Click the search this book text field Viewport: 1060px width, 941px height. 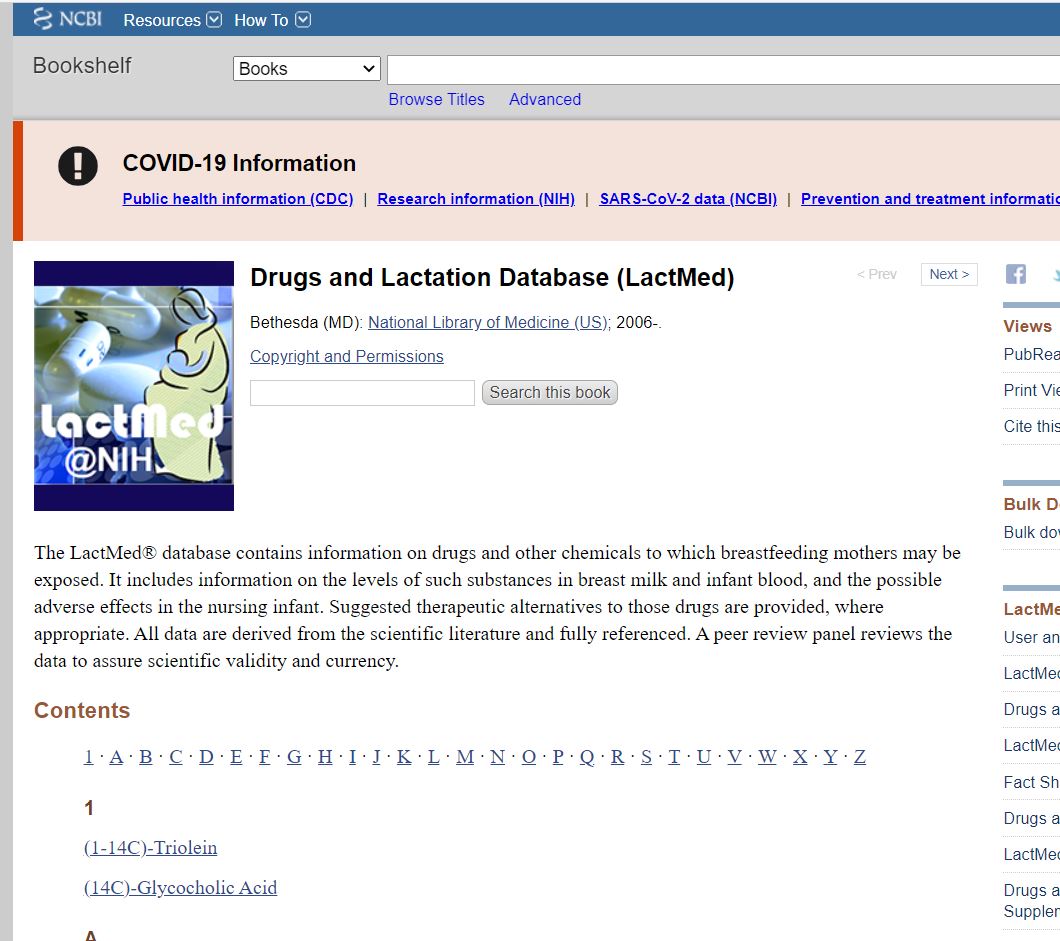[x=362, y=393]
